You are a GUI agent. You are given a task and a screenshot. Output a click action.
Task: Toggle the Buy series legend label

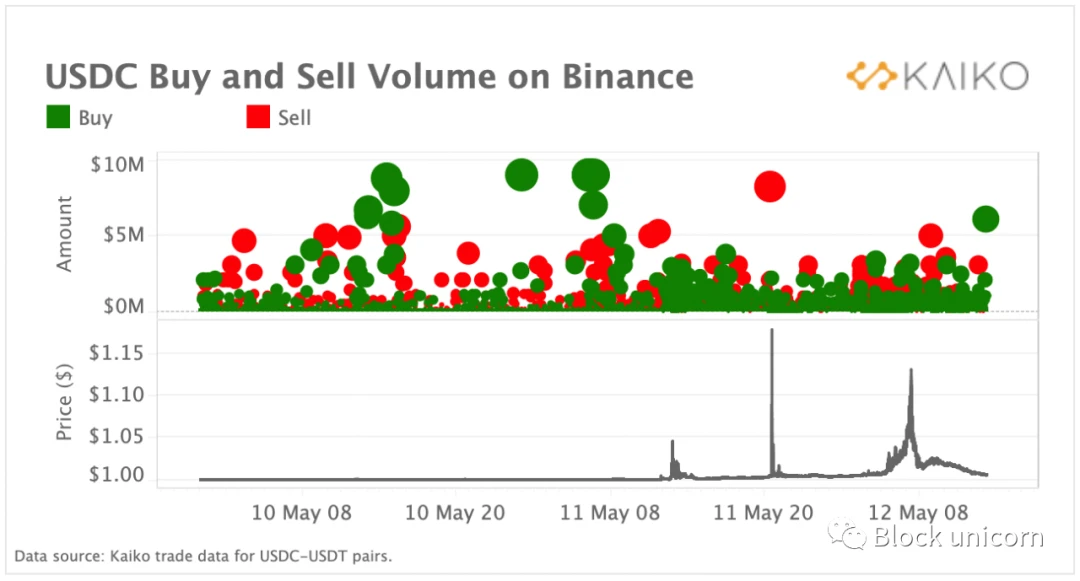[x=95, y=118]
